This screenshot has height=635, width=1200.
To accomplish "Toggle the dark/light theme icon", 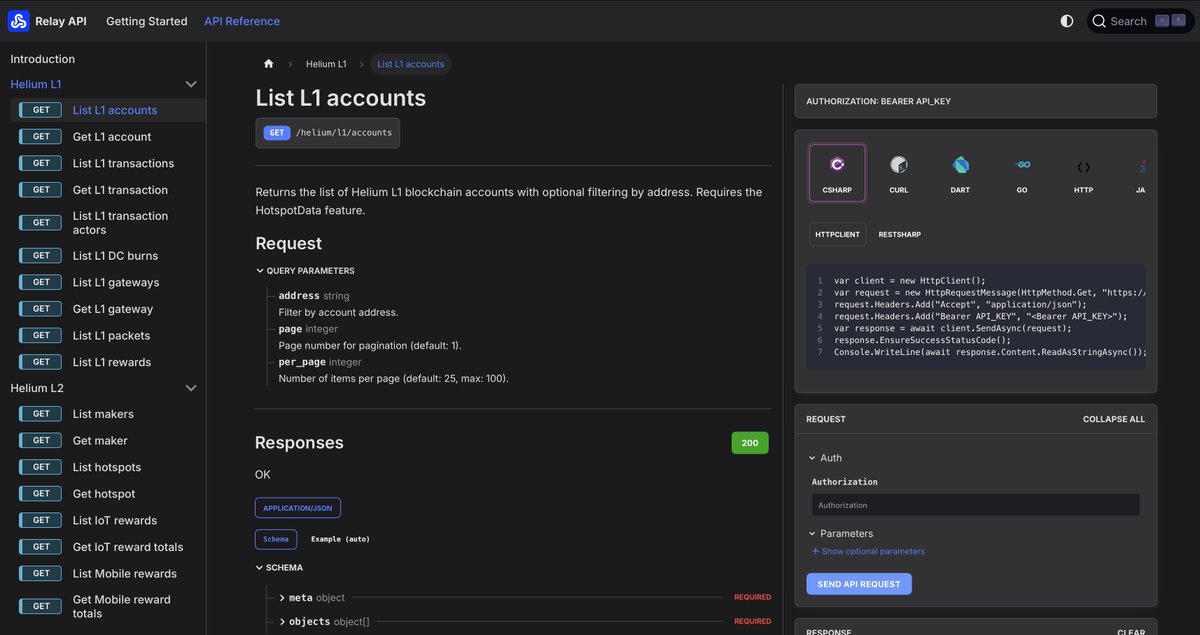I will (x=1067, y=21).
